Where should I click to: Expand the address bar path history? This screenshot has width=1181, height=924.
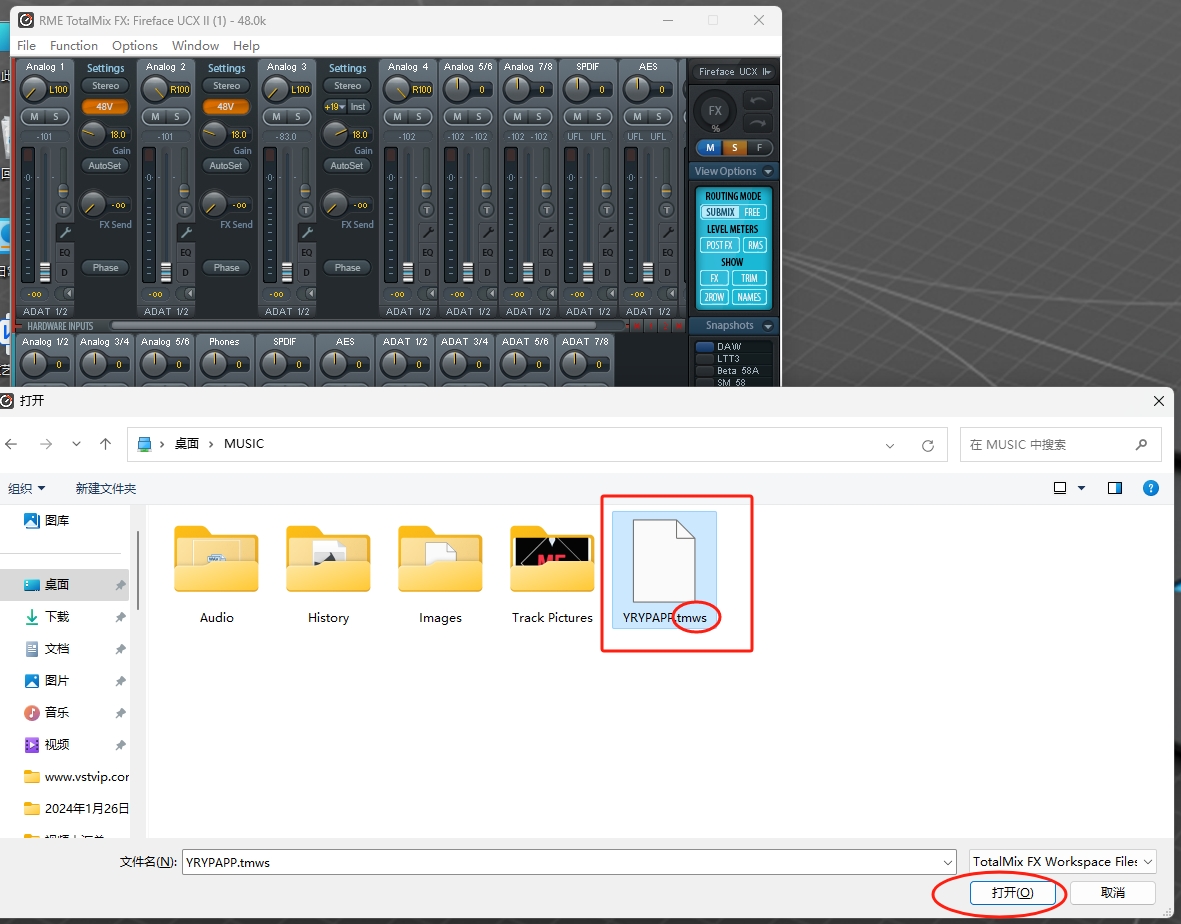pyautogui.click(x=890, y=445)
